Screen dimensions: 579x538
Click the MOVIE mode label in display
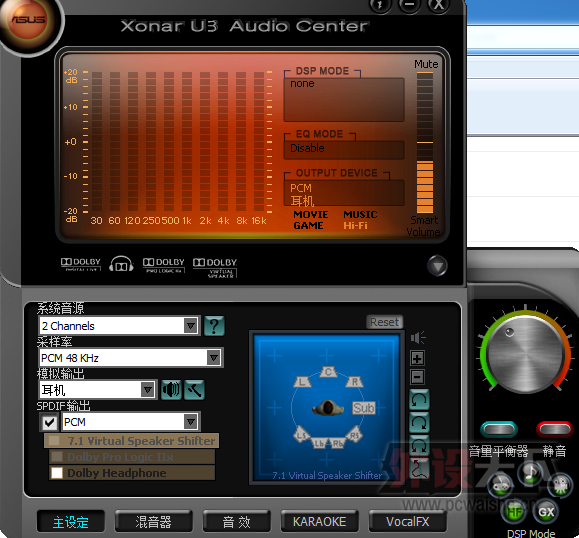pyautogui.click(x=311, y=215)
